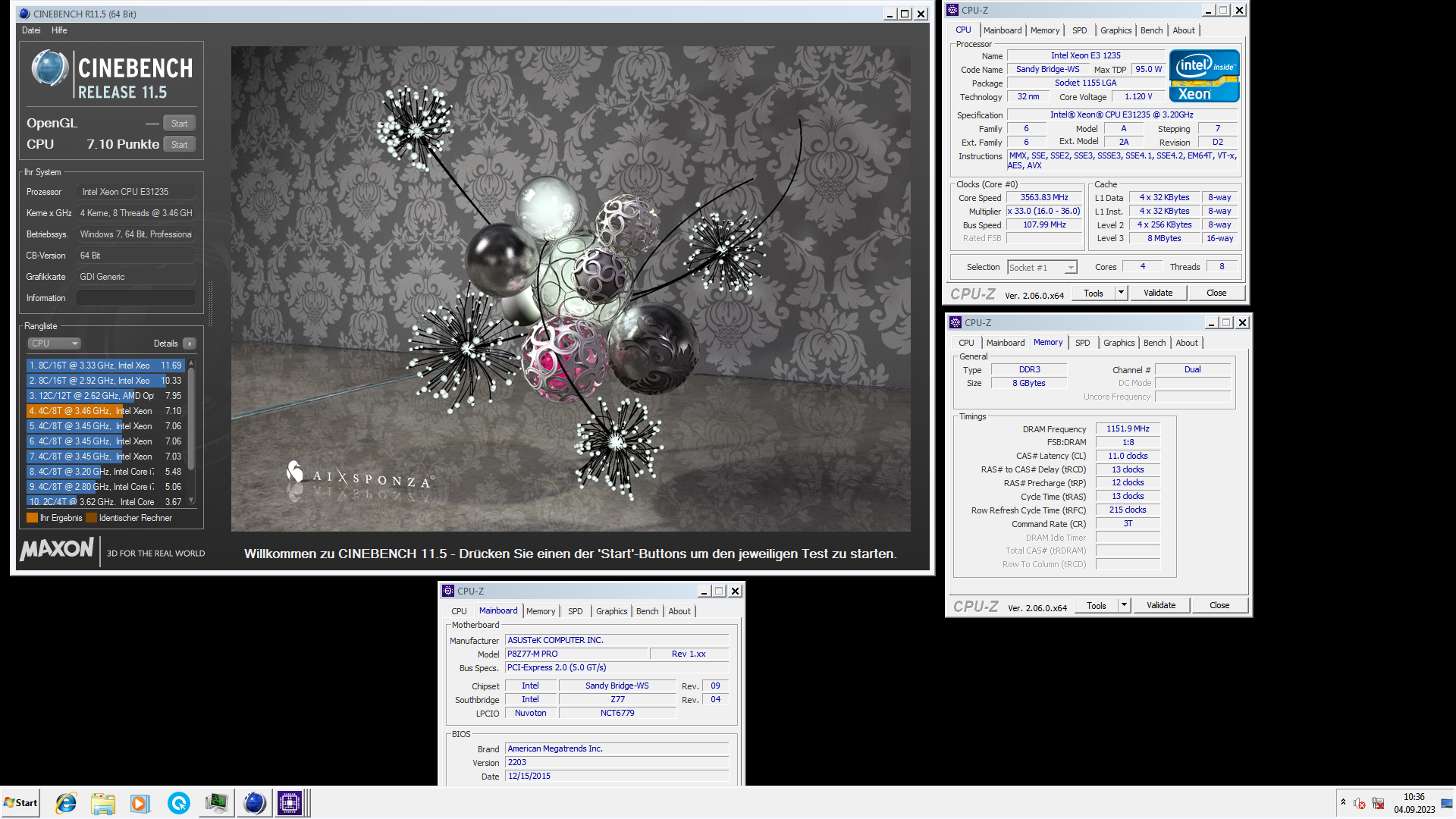Click Close button in CPU-Z Memory window
Viewport: 1456px width, 819px height.
click(1219, 605)
